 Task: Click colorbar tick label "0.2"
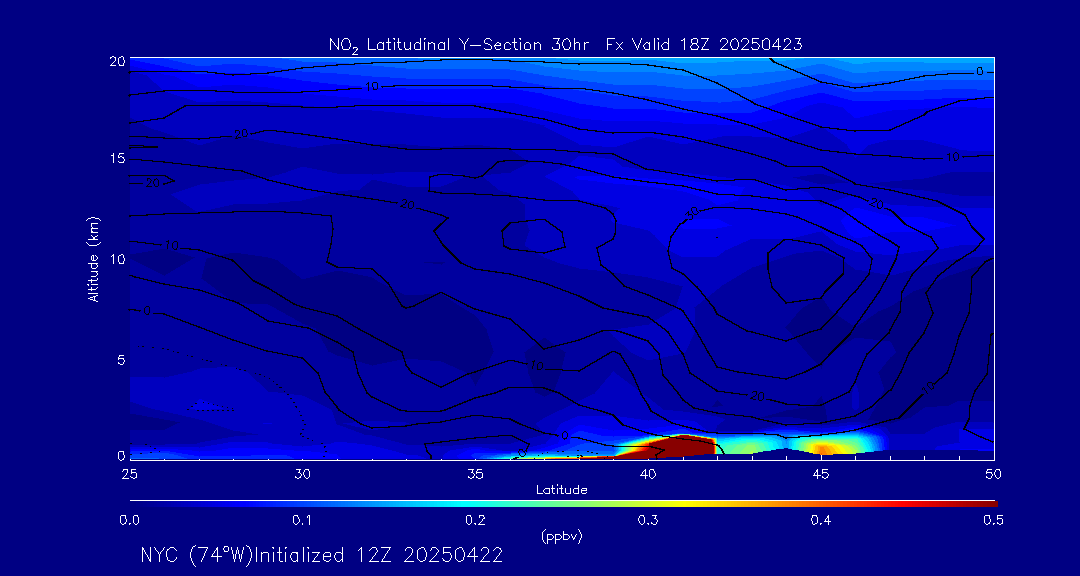475,520
